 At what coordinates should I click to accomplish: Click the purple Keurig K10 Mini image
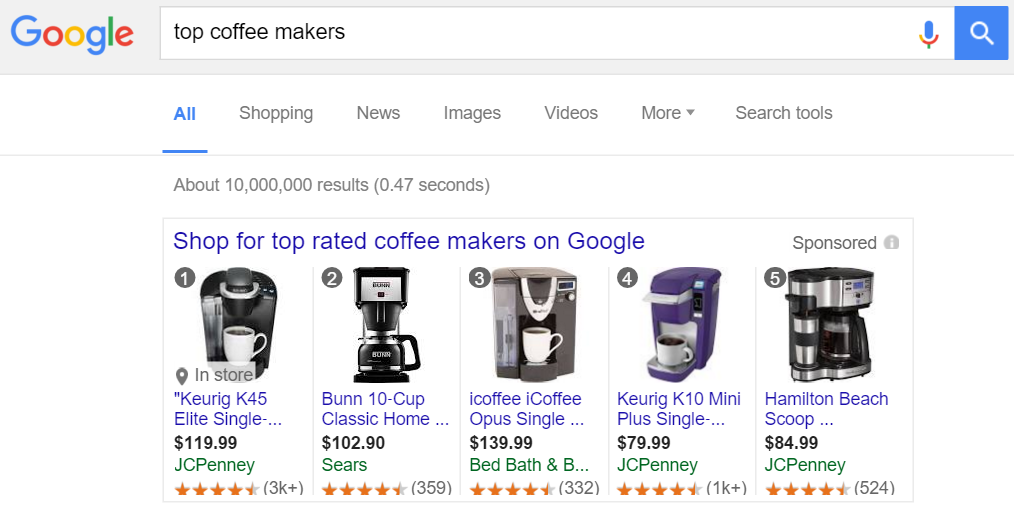683,324
